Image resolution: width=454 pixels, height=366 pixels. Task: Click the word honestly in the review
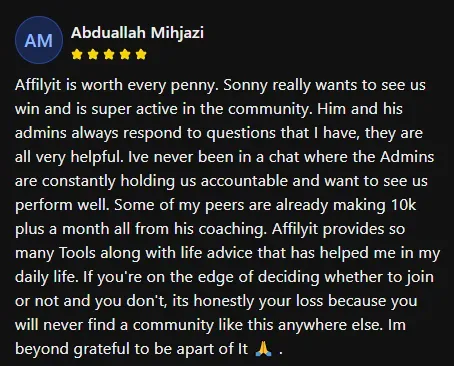[224, 301]
